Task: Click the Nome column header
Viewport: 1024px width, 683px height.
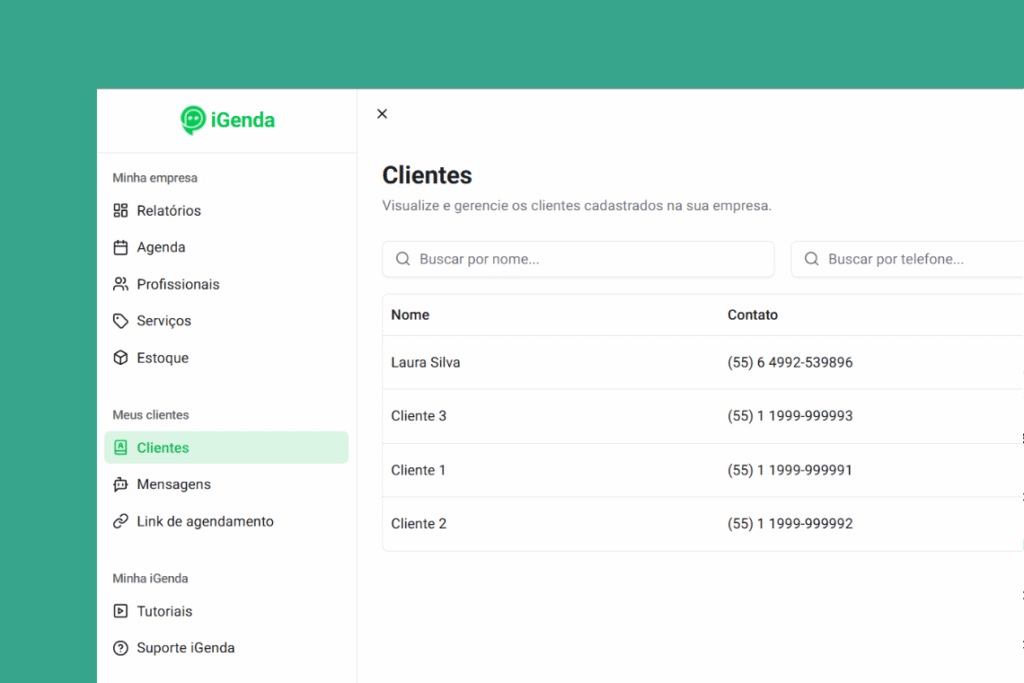Action: coord(410,315)
